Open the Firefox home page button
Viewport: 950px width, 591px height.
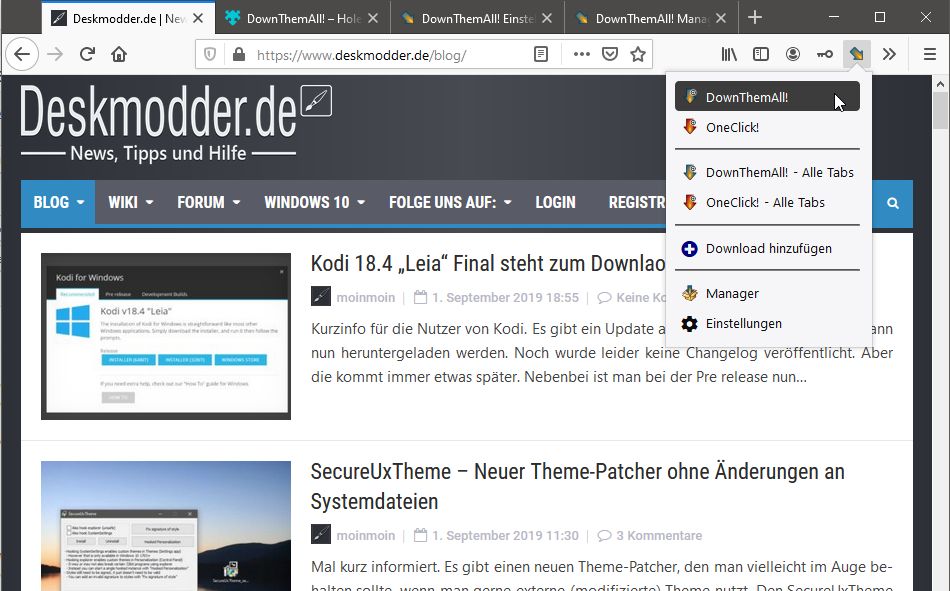(119, 55)
